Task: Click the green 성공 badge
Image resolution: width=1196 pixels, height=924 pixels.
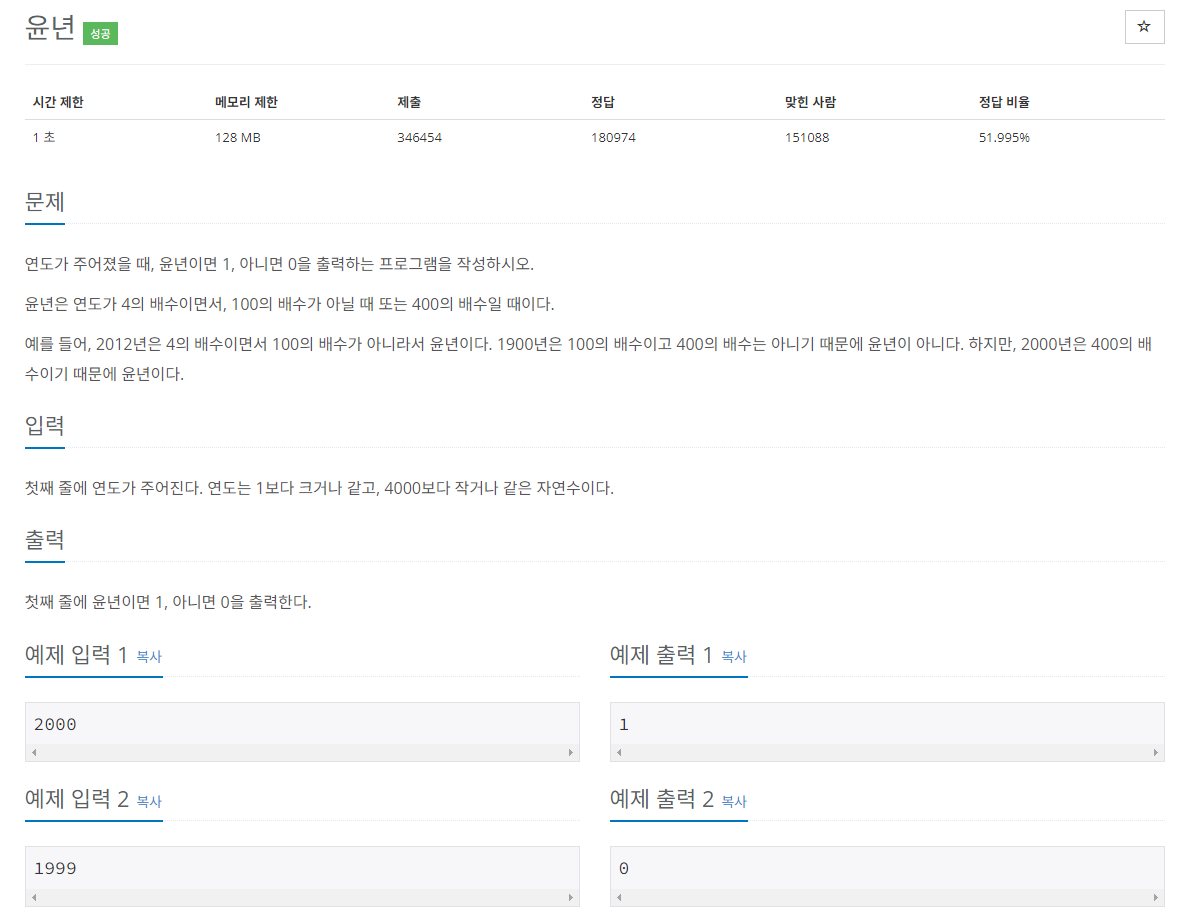Action: 100,34
